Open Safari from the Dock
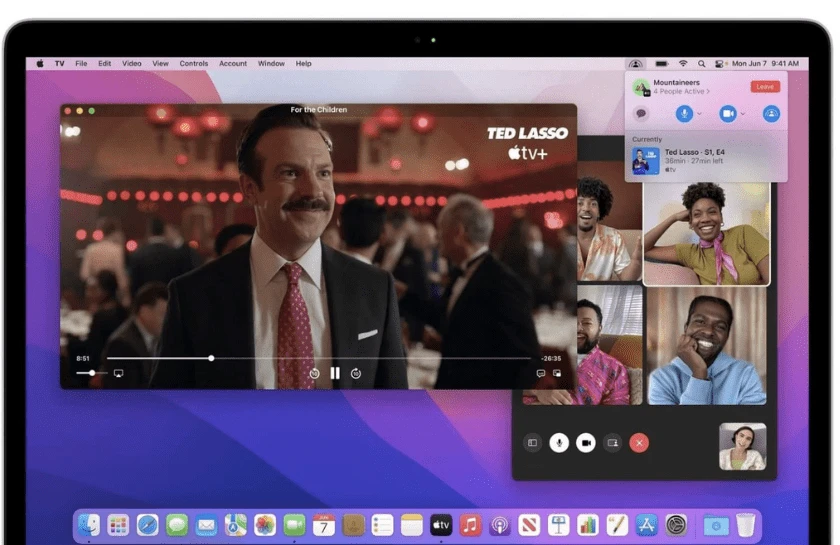Viewport: 840px width, 545px height. point(147,525)
